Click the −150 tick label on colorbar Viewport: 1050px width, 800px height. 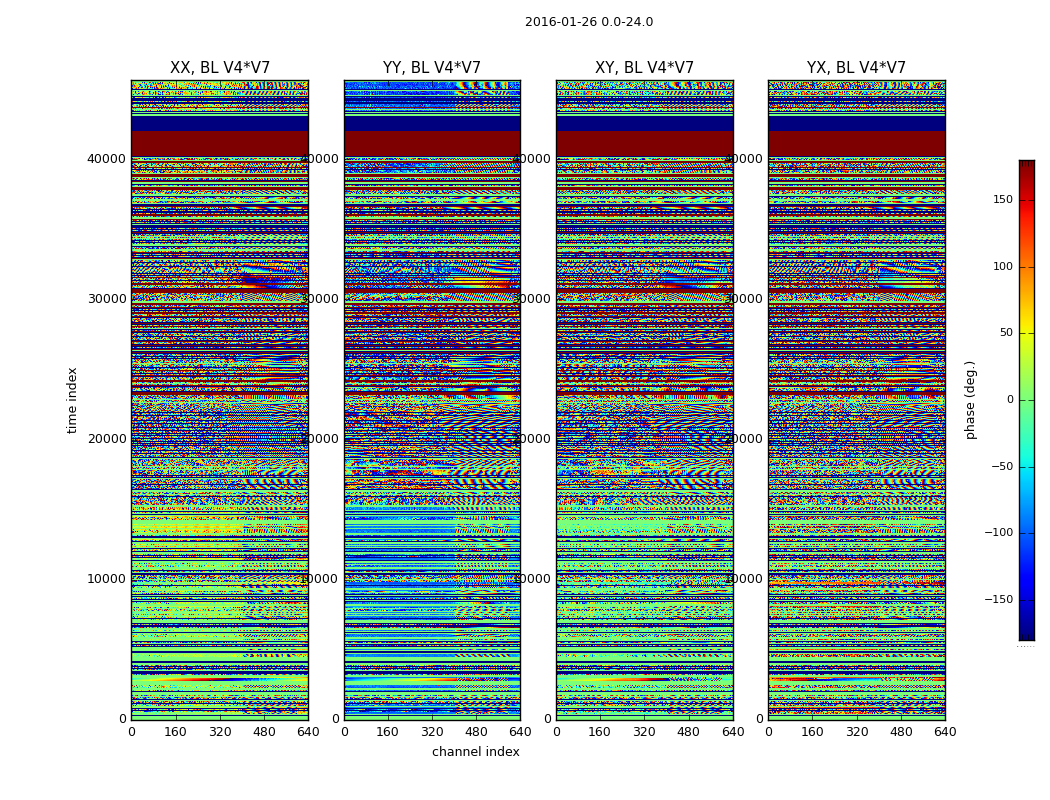[1000, 600]
